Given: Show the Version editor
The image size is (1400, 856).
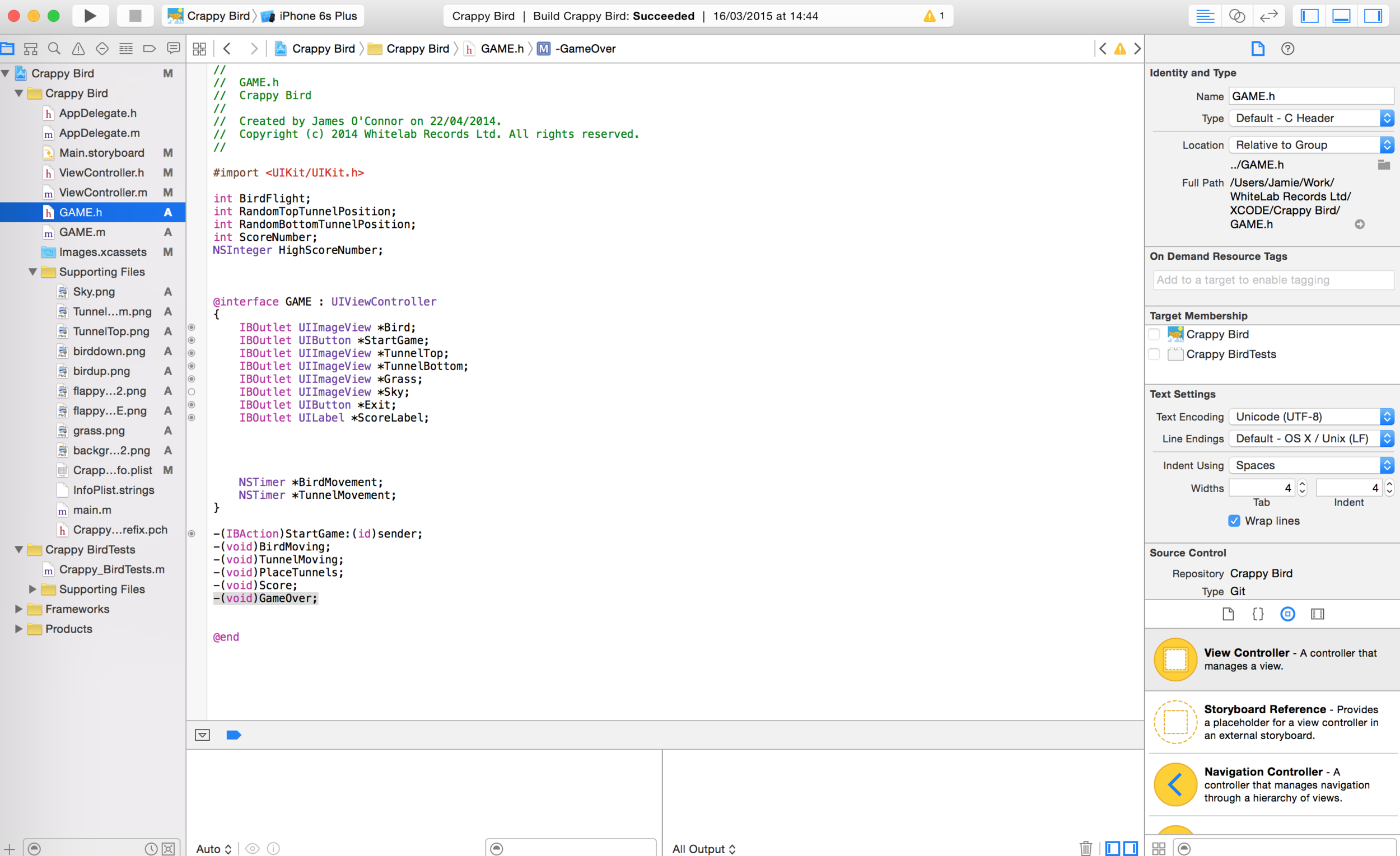Looking at the screenshot, I should [1268, 16].
